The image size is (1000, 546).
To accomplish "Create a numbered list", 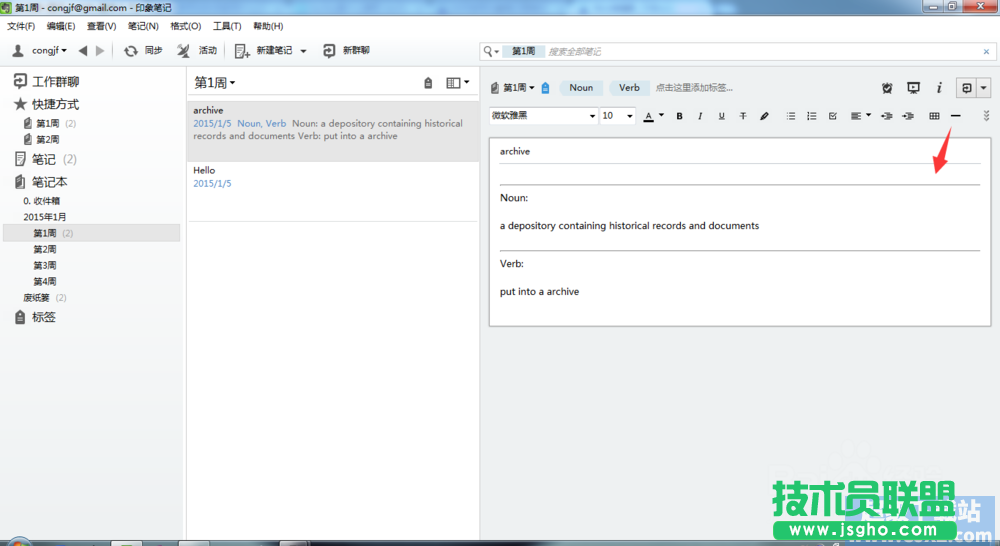I will click(812, 116).
